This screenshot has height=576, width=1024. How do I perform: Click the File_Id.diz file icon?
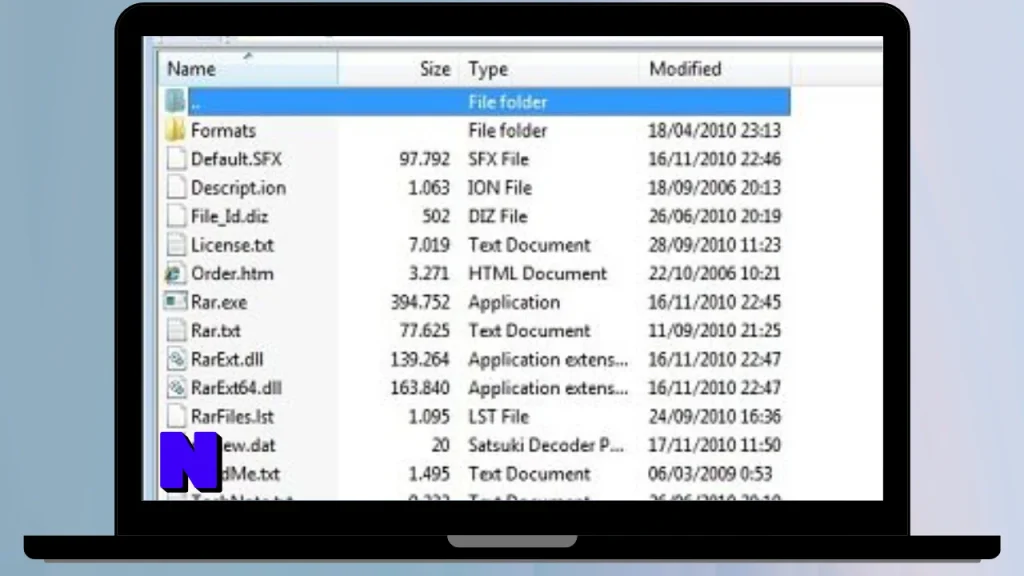pyautogui.click(x=176, y=216)
